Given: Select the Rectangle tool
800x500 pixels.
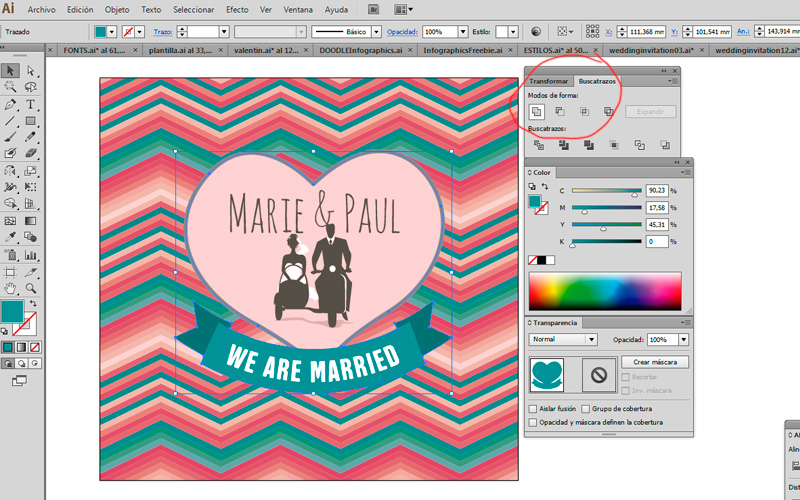Looking at the screenshot, I should pyautogui.click(x=31, y=121).
